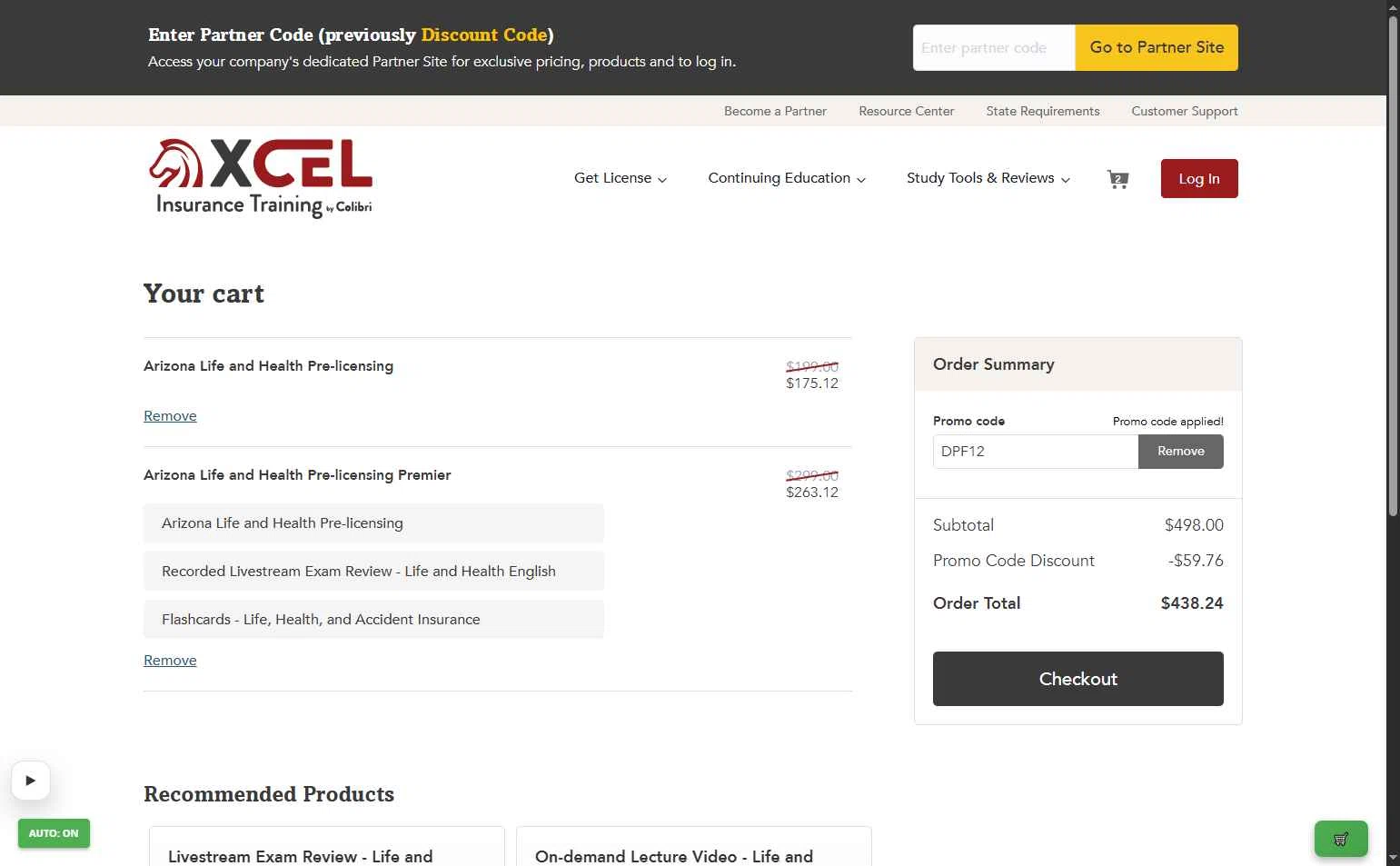Image resolution: width=1400 pixels, height=866 pixels.
Task: Expand the Continuing Education menu
Action: (x=787, y=178)
